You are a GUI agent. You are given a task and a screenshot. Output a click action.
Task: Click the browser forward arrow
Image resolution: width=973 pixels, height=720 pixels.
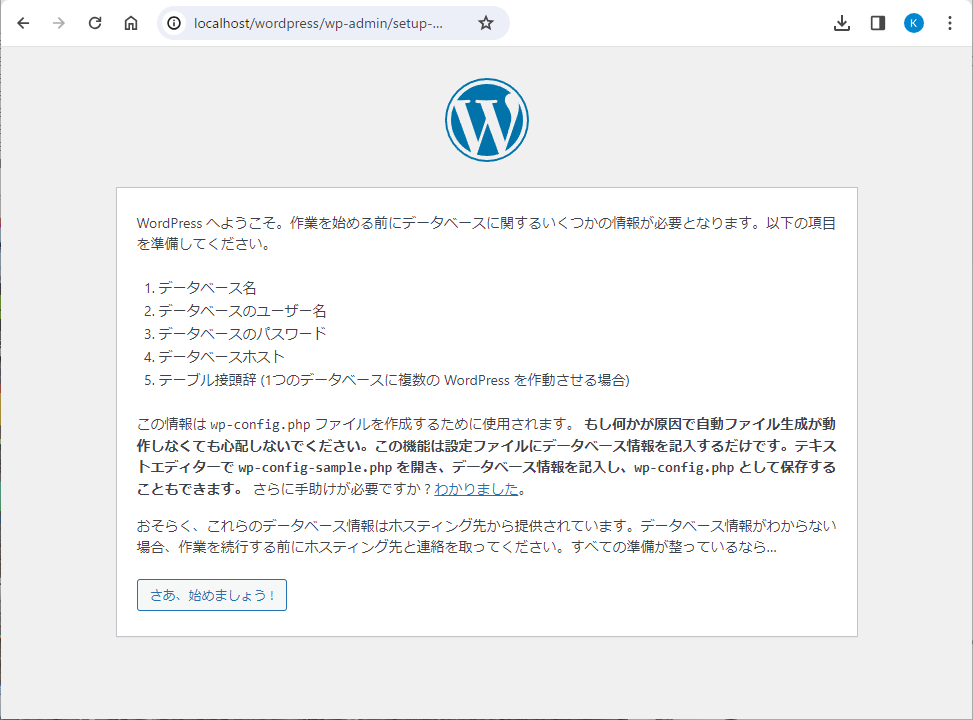pos(59,23)
